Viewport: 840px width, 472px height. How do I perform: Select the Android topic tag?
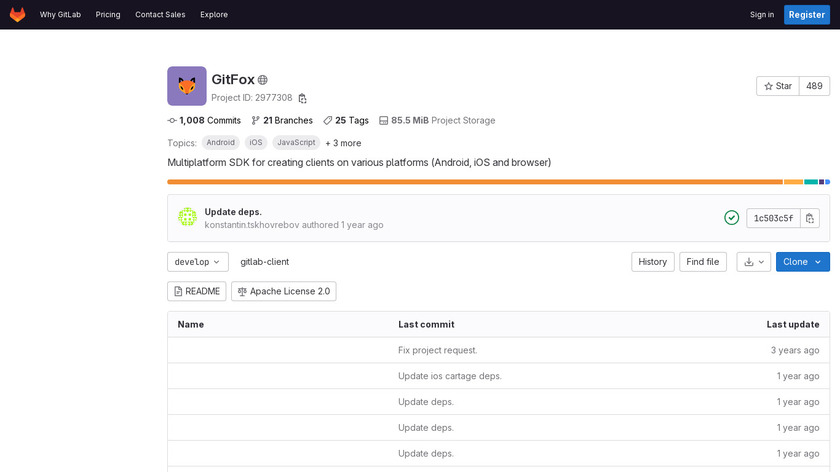[221, 143]
